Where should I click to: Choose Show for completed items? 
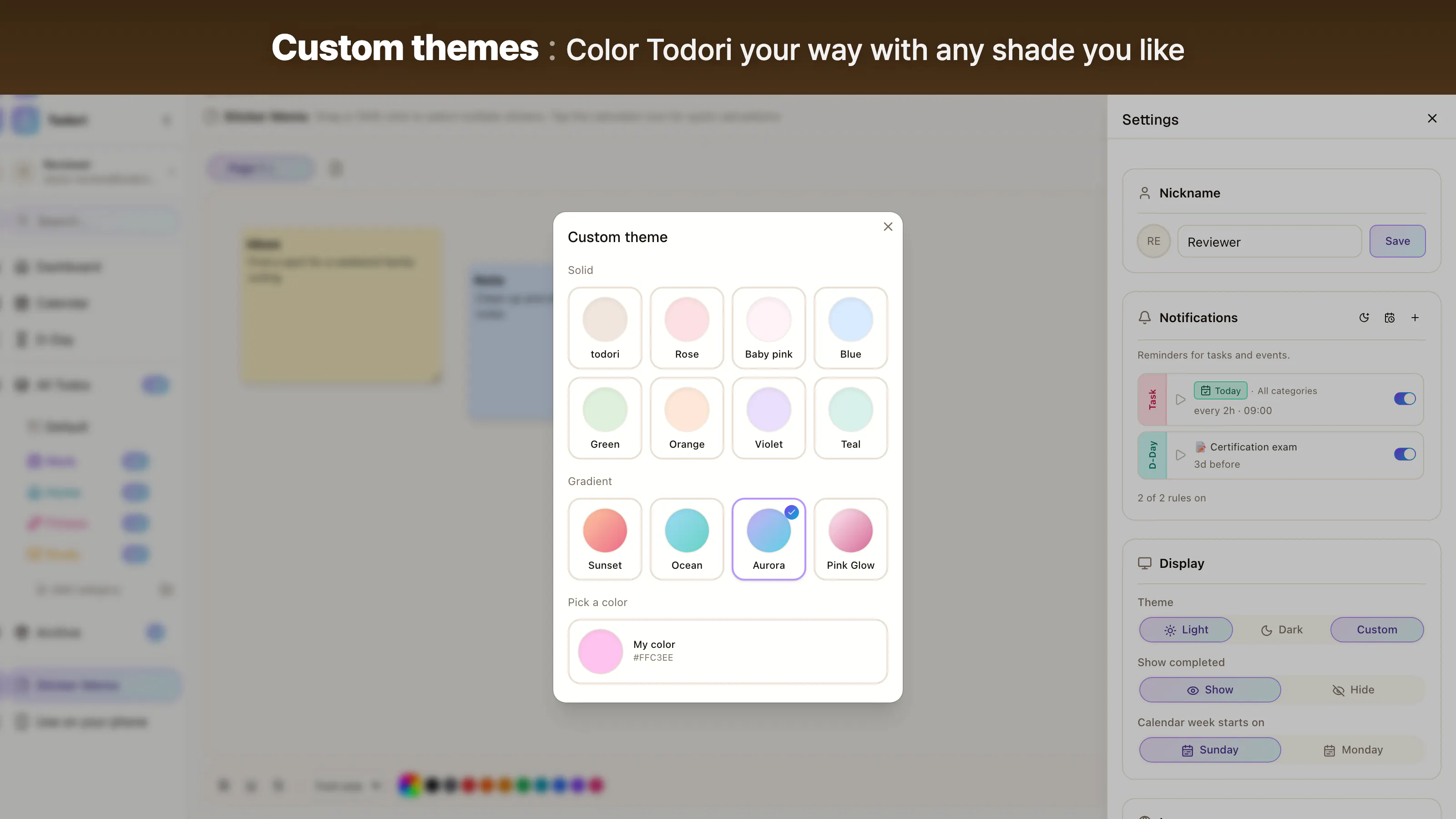point(1210,690)
